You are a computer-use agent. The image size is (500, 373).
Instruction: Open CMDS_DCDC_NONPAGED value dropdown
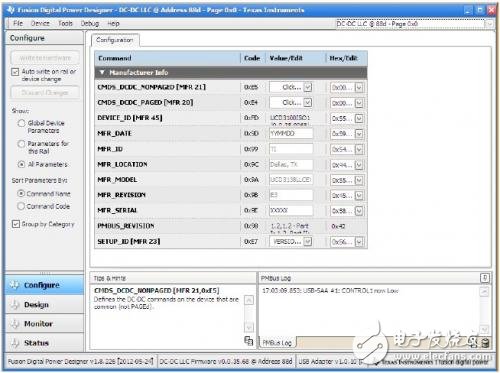(x=308, y=87)
